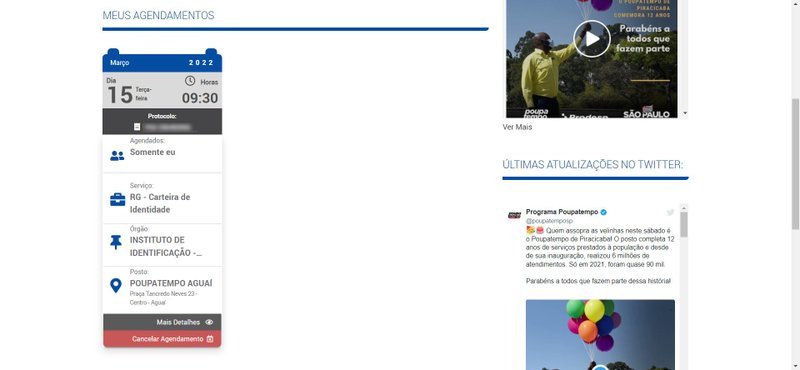800x370 pixels.
Task: Click the @poupatemposp handle
Action: tap(549, 221)
